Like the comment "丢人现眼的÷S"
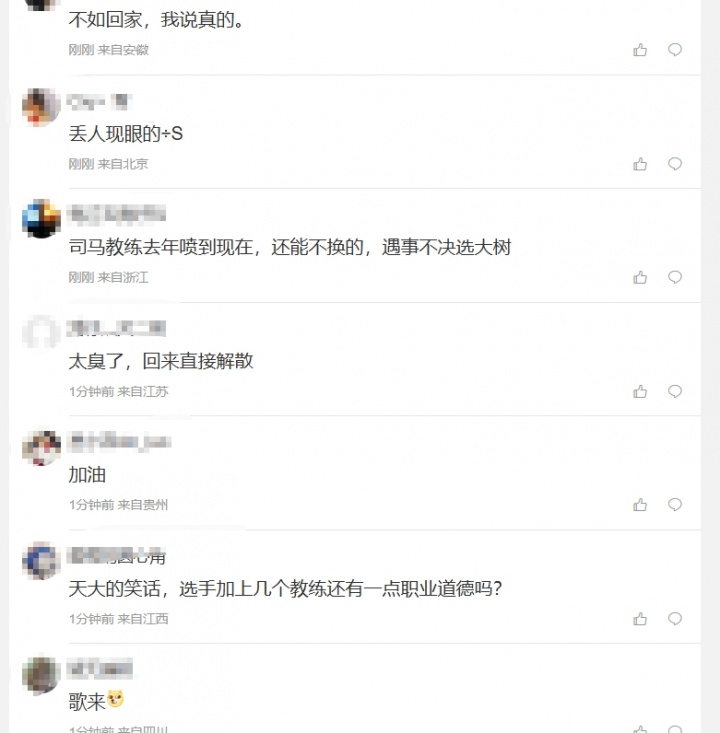The height and width of the screenshot is (733, 720). (640, 164)
